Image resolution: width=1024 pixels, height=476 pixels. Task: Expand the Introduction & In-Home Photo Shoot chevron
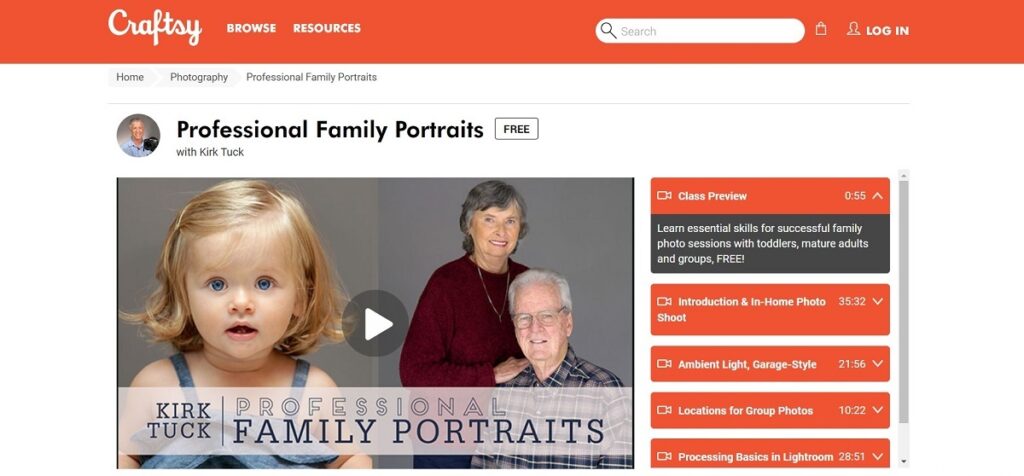[x=878, y=302]
